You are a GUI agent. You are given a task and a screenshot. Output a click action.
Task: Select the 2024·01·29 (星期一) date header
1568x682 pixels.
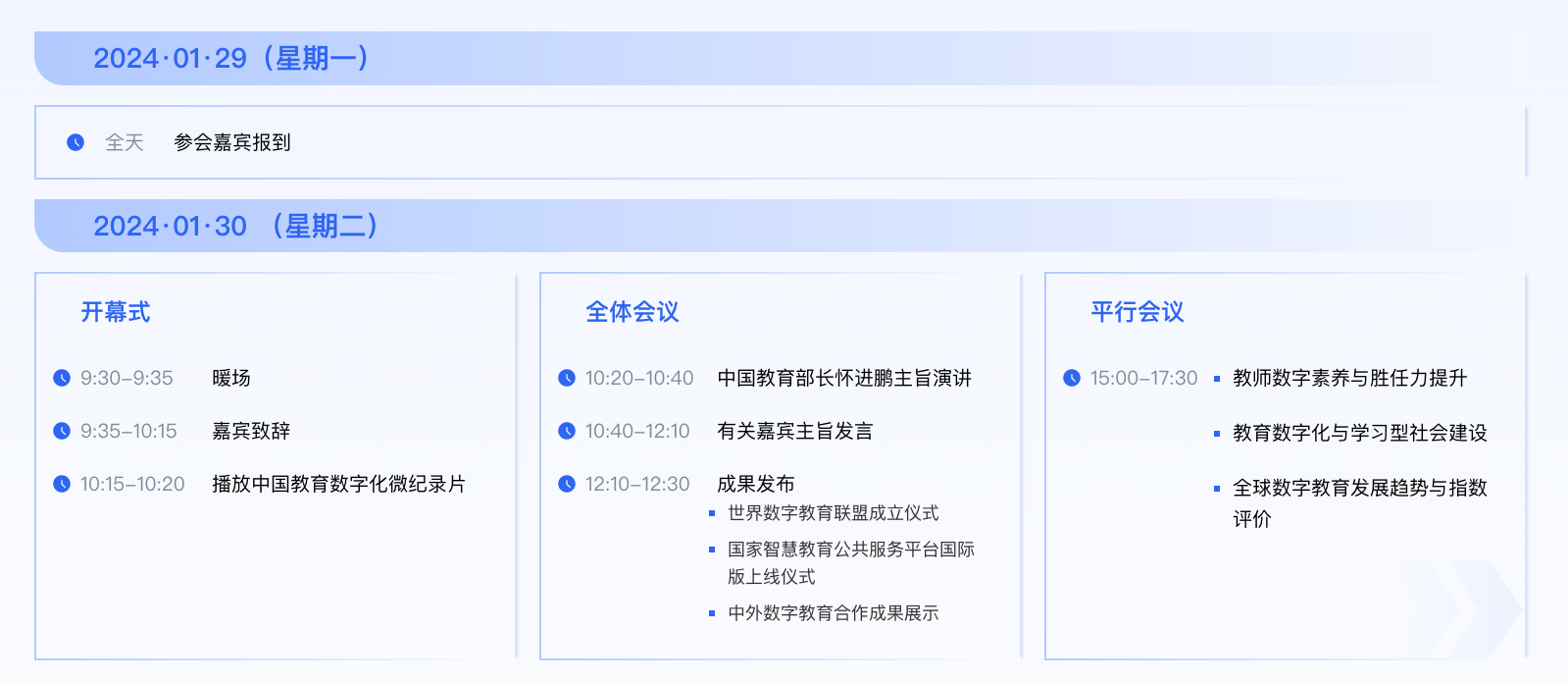point(231,59)
